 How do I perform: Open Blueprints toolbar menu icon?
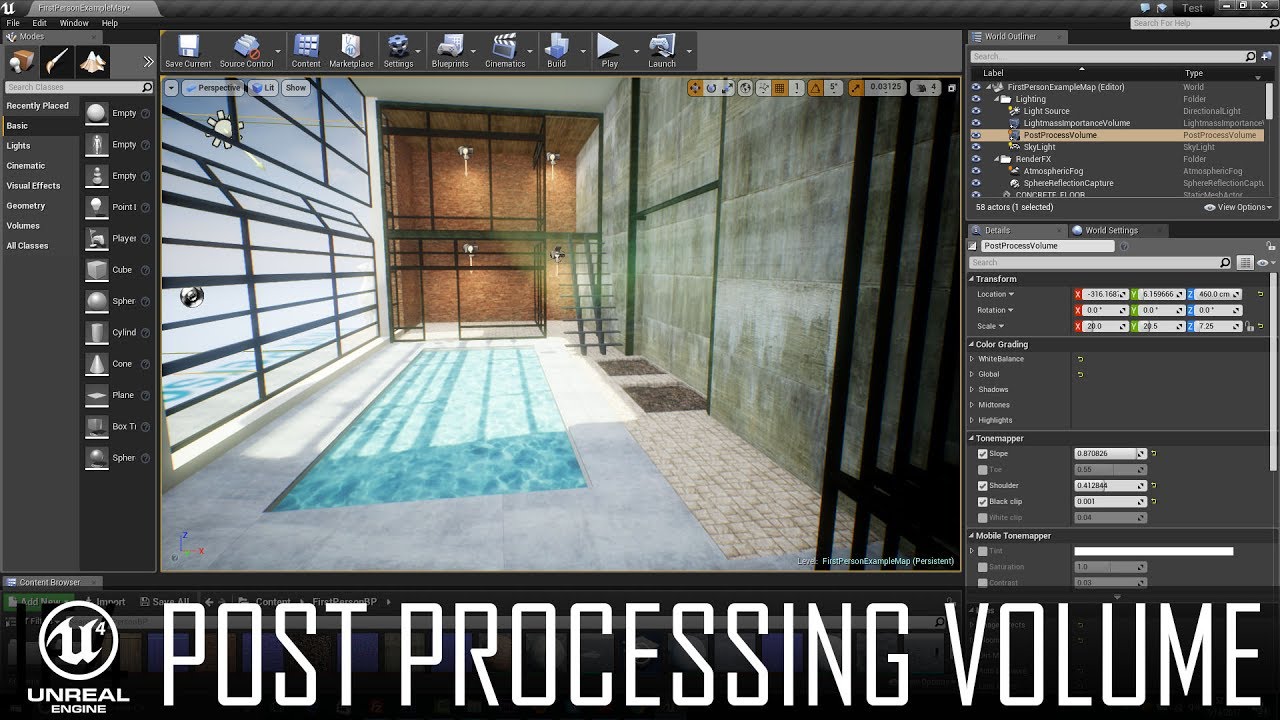click(x=450, y=47)
